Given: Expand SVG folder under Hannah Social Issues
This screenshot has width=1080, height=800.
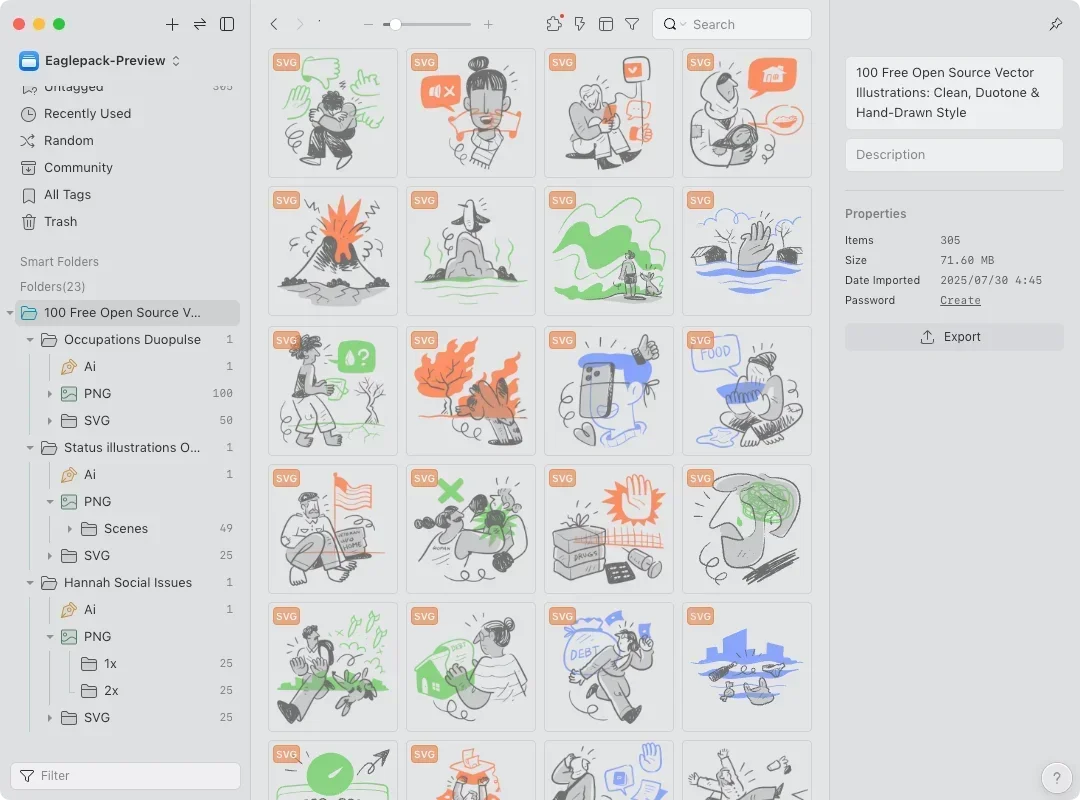Looking at the screenshot, I should (x=50, y=718).
